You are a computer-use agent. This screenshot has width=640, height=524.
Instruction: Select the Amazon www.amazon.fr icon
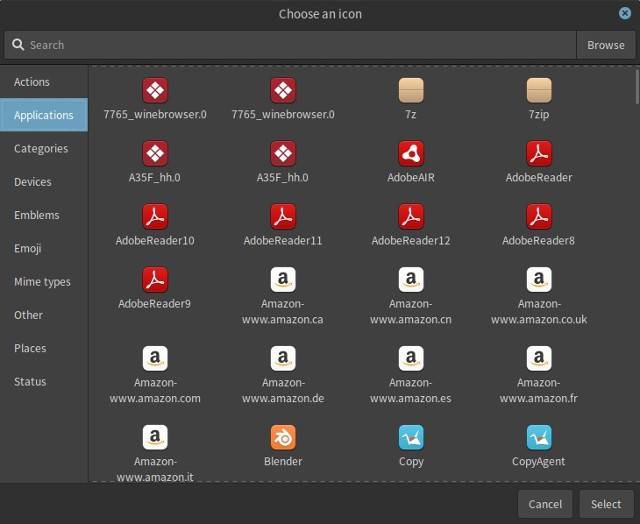(x=539, y=359)
